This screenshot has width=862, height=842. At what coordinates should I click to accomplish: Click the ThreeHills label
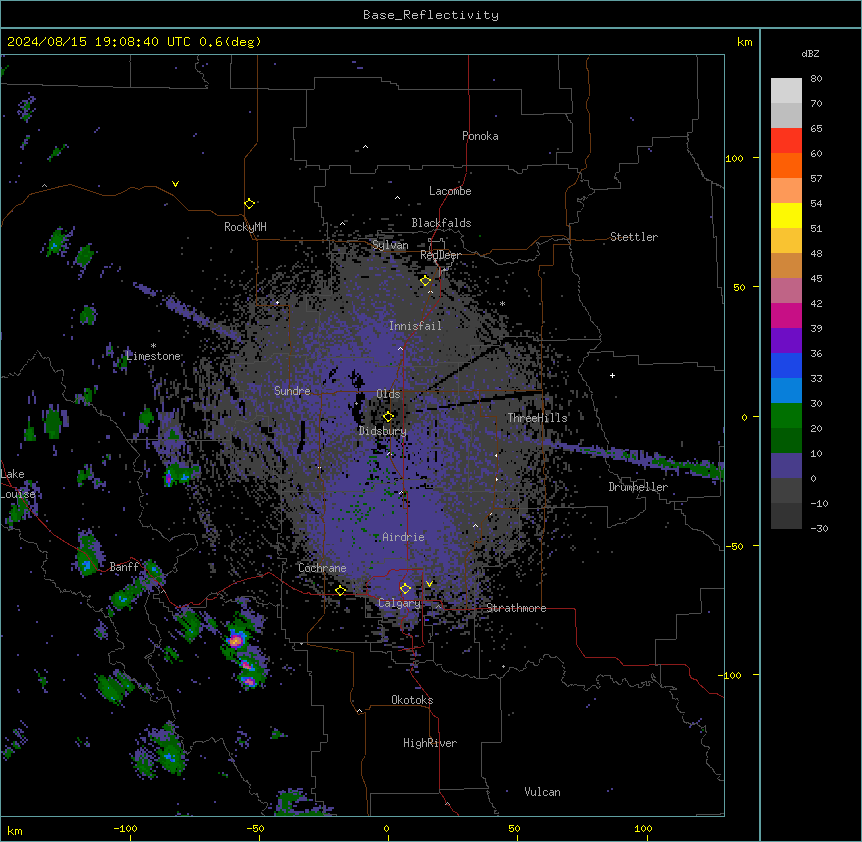[x=537, y=418]
